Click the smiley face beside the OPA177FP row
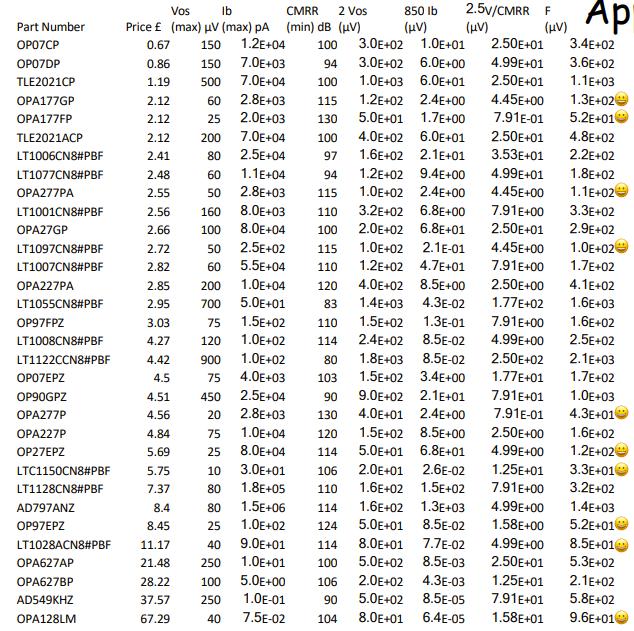The width and height of the screenshot is (634, 631). 622,118
